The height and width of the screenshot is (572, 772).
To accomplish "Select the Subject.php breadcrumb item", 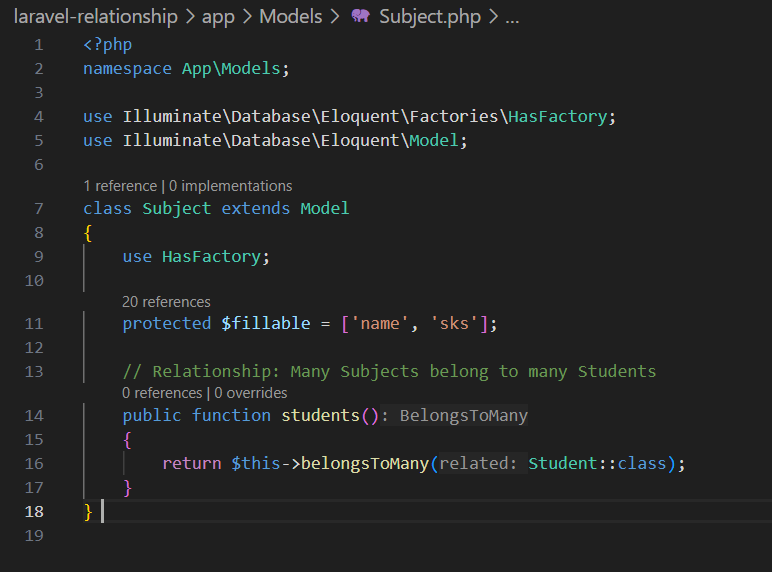I will [429, 17].
